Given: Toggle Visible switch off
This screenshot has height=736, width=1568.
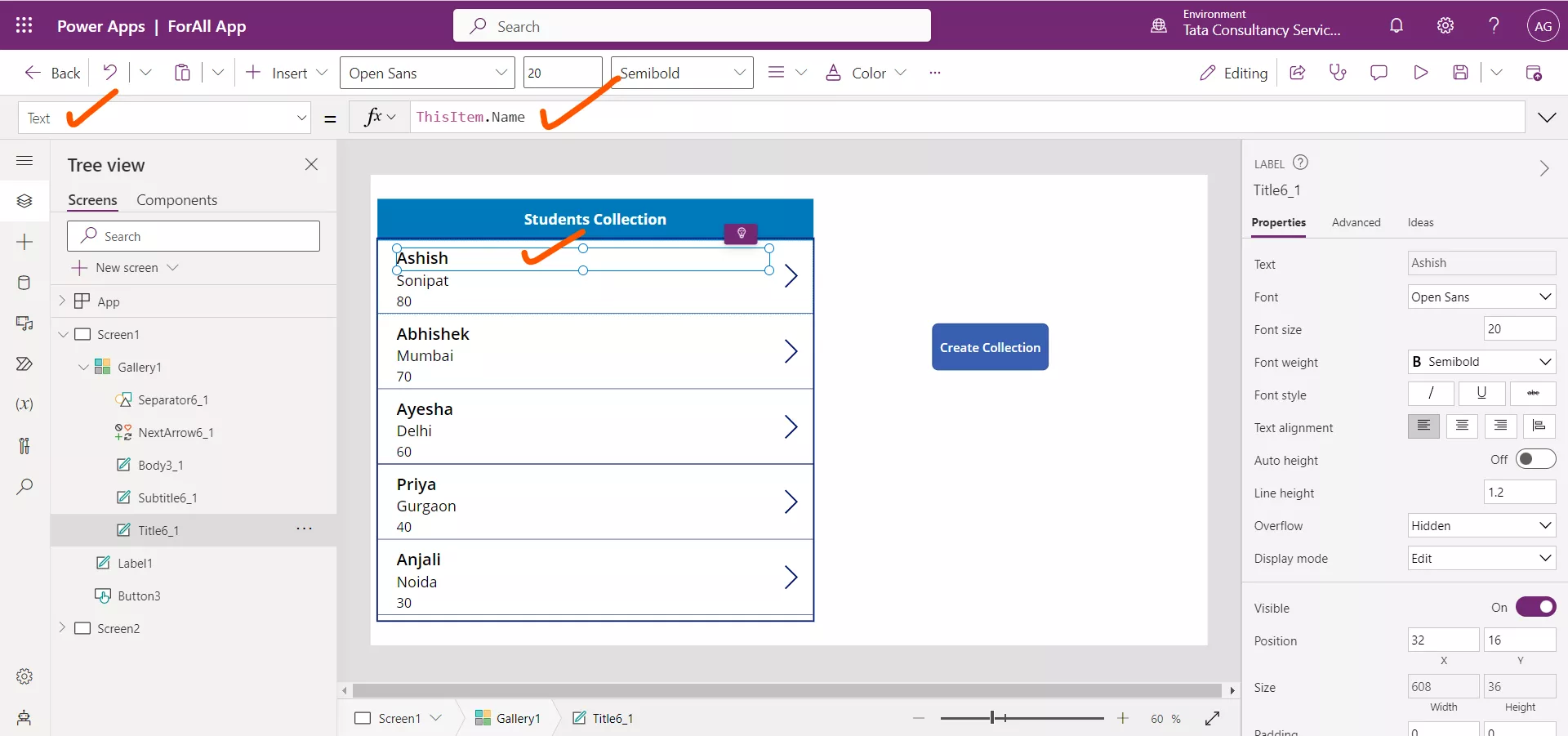Looking at the screenshot, I should [1535, 607].
